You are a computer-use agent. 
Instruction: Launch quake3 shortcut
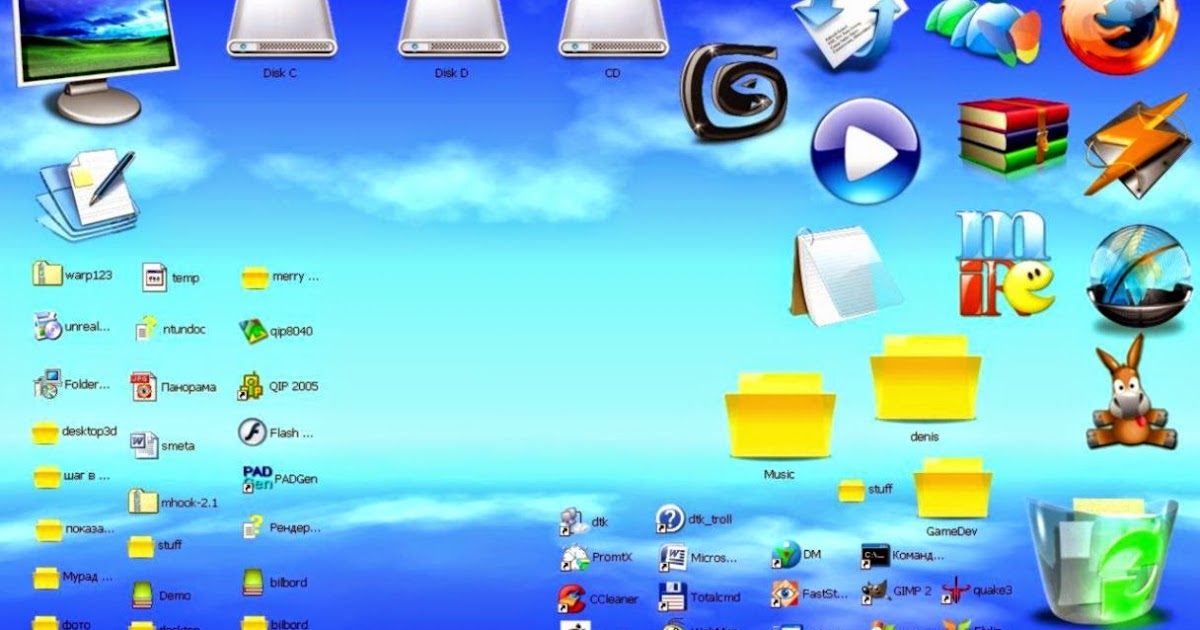(x=956, y=590)
